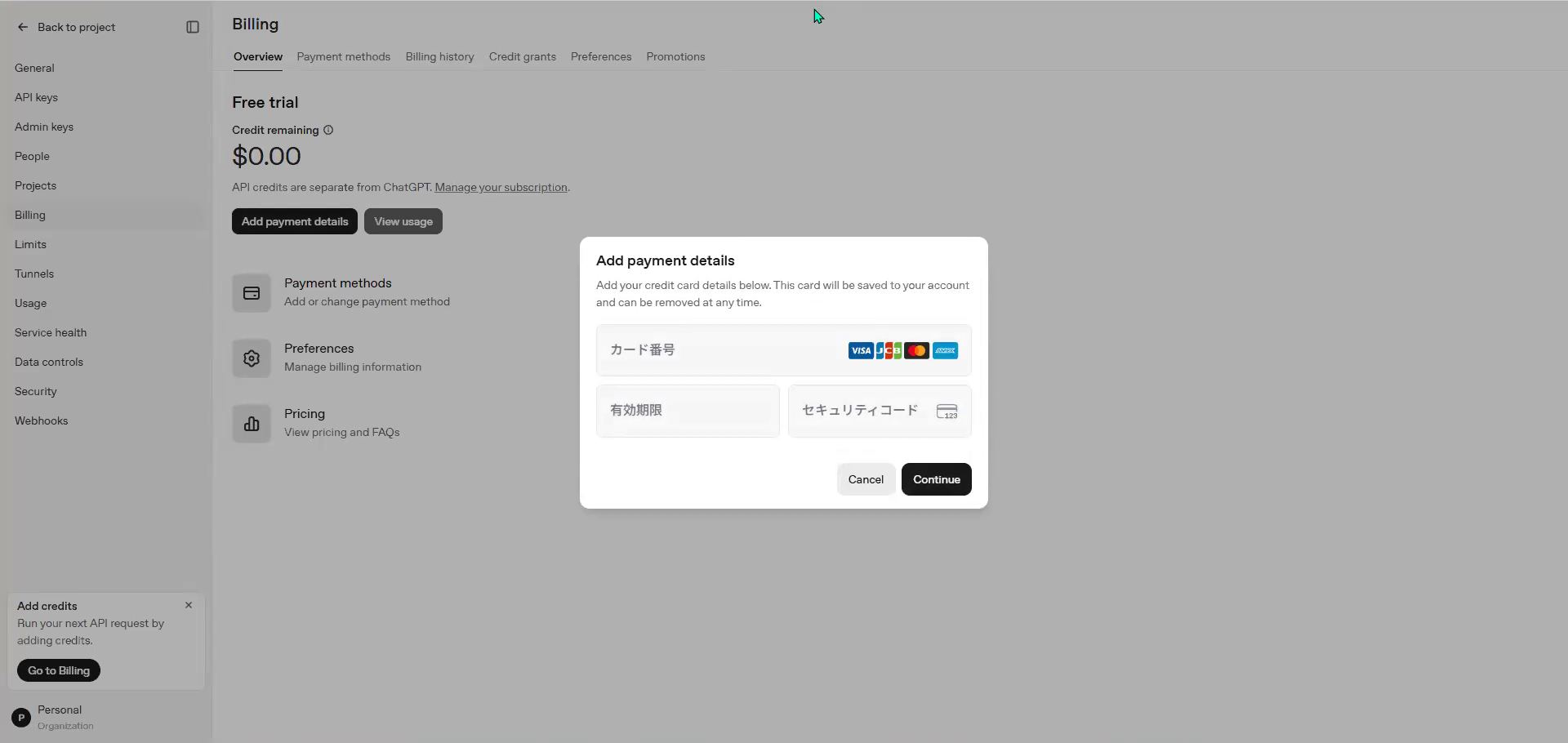Cancel the Add payment details dialog

(866, 479)
